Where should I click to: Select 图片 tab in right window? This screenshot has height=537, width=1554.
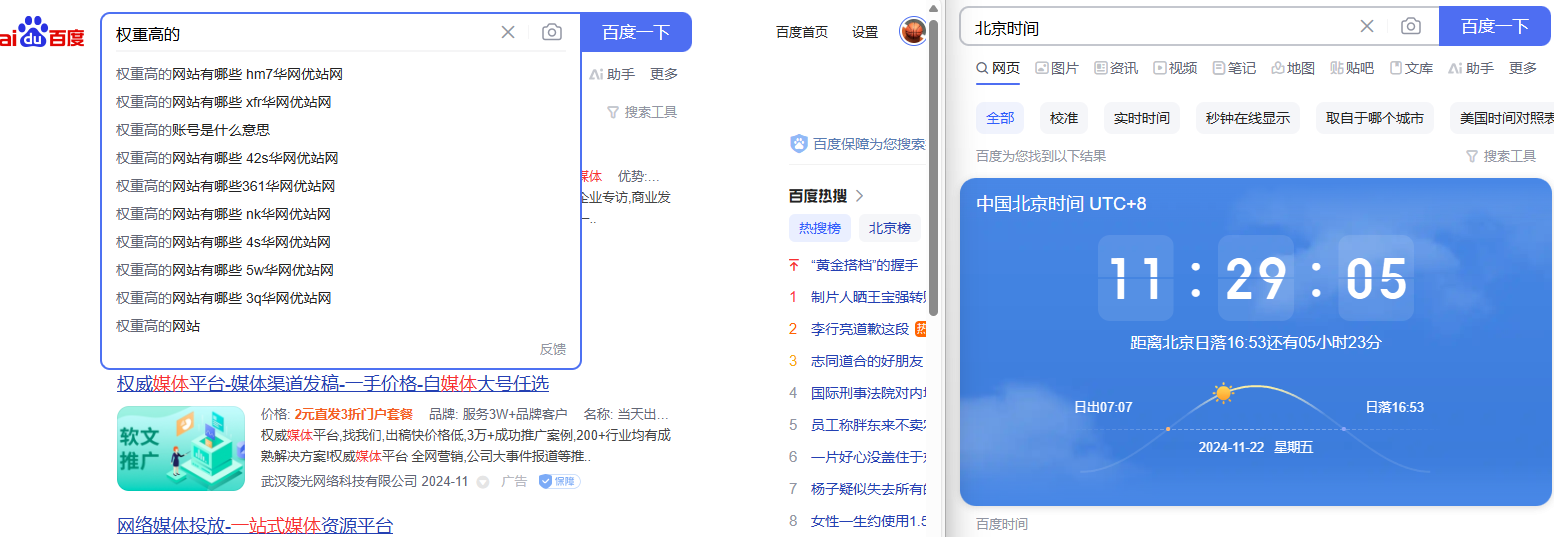point(1057,68)
